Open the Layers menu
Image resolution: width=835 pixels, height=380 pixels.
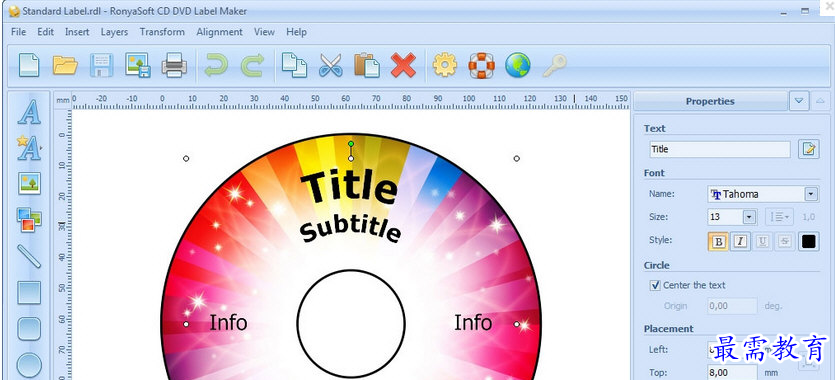coord(114,32)
